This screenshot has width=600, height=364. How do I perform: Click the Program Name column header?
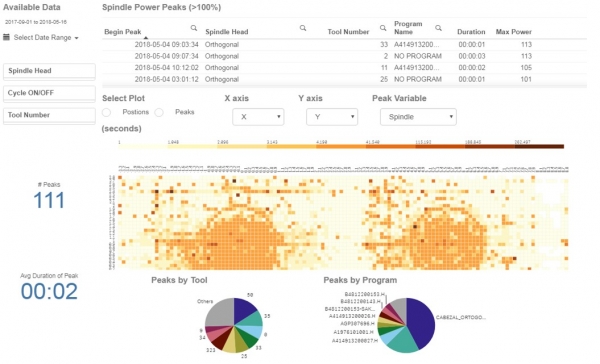pyautogui.click(x=408, y=28)
